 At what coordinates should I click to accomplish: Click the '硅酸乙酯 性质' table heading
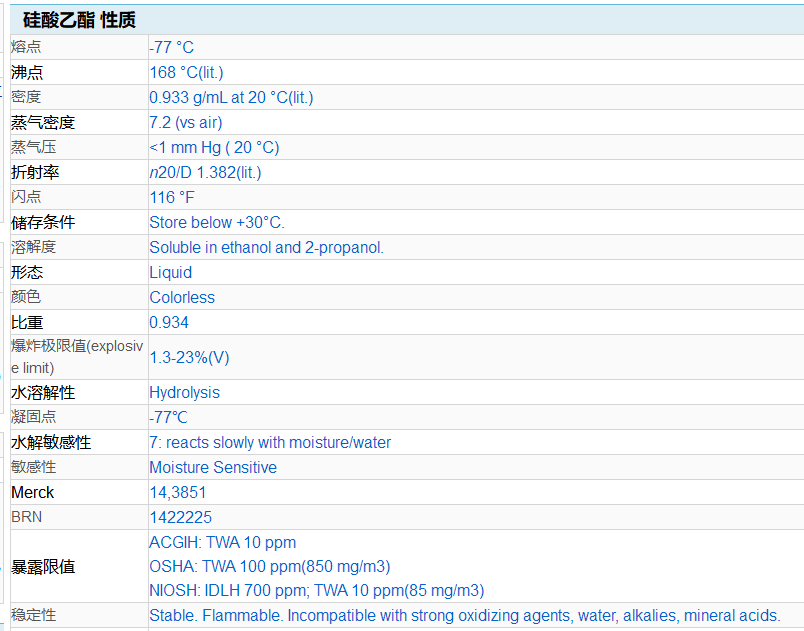pos(79,19)
